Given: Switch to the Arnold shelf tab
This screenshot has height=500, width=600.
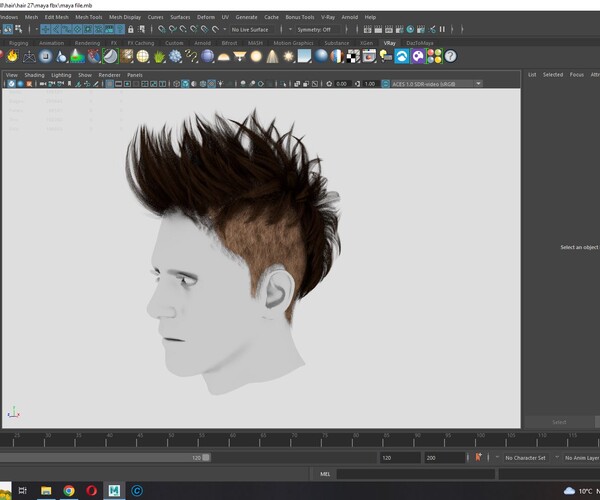Looking at the screenshot, I should tap(202, 43).
